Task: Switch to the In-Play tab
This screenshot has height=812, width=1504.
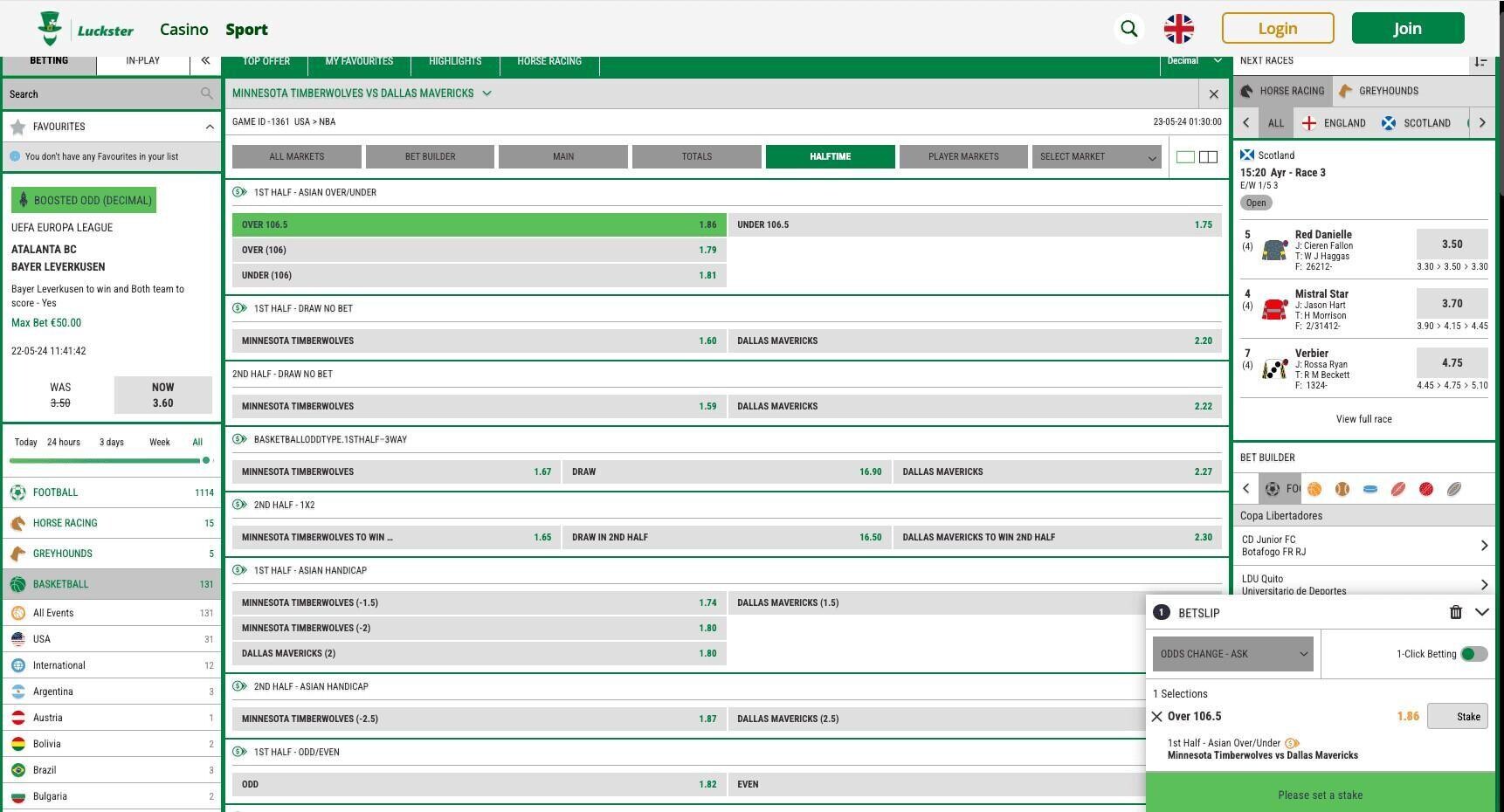Action: [142, 61]
